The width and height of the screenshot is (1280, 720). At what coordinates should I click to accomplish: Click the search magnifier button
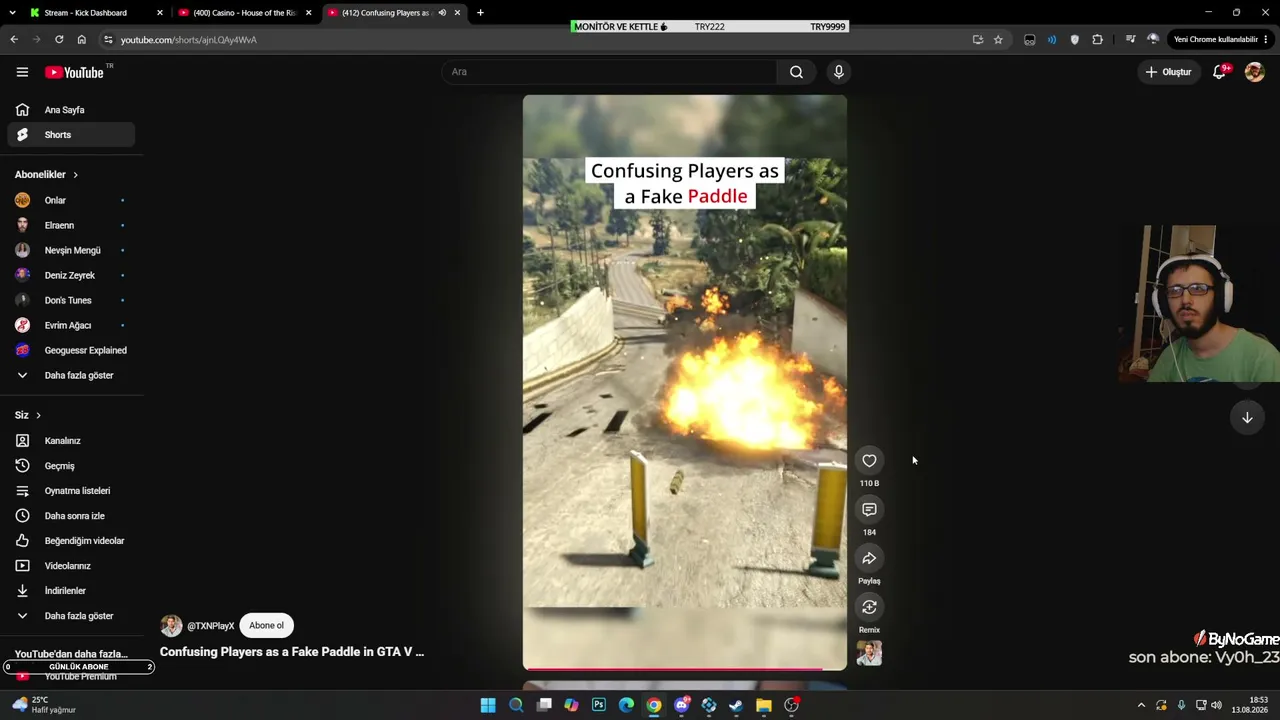click(796, 72)
